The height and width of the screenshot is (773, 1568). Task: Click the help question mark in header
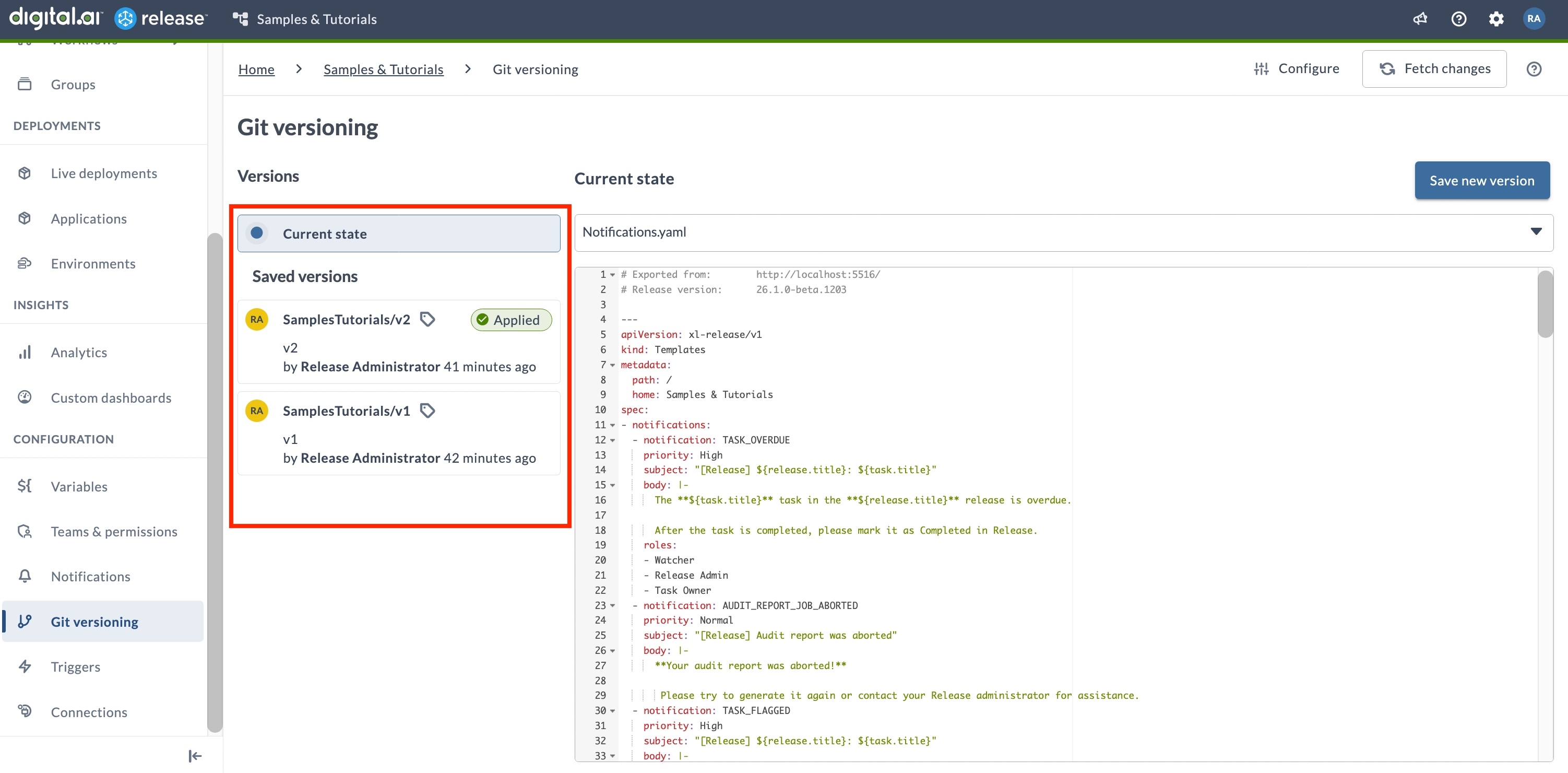(1458, 19)
